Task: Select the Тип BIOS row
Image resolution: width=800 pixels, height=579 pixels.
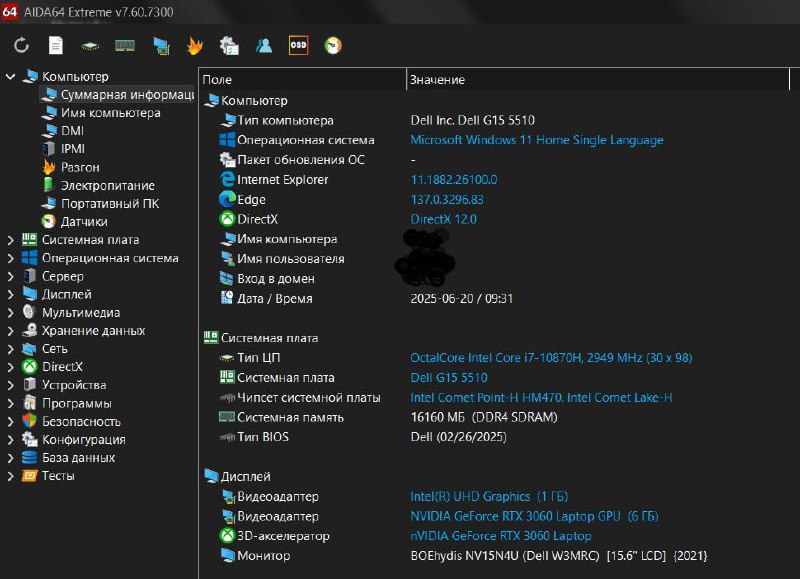Action: point(495,437)
